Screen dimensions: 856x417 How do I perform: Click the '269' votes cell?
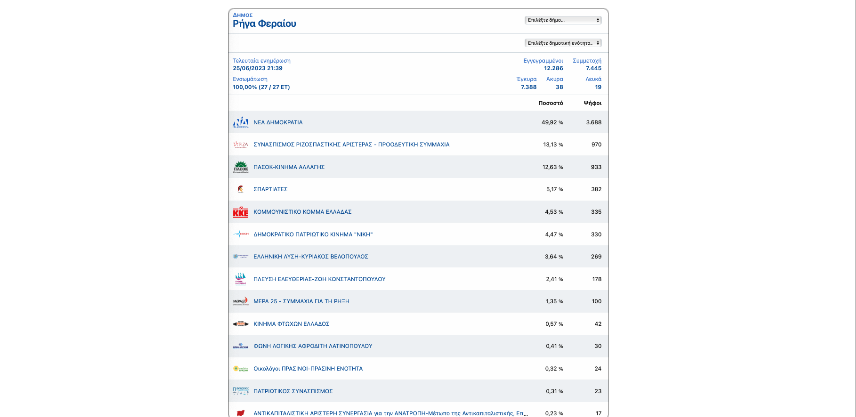596,257
